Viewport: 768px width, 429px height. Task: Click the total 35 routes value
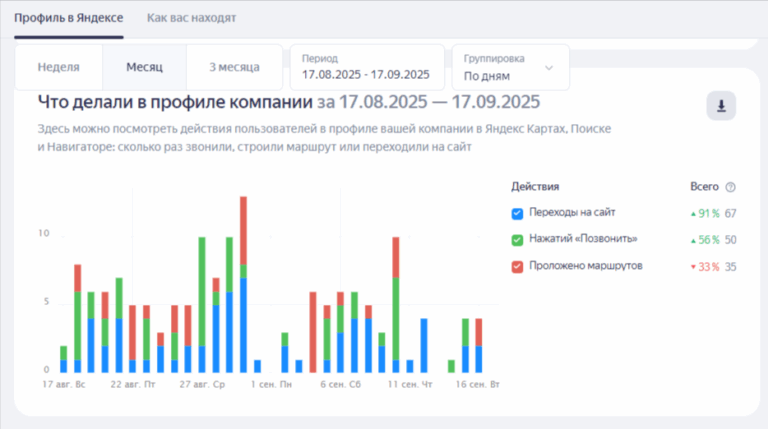tap(730, 267)
